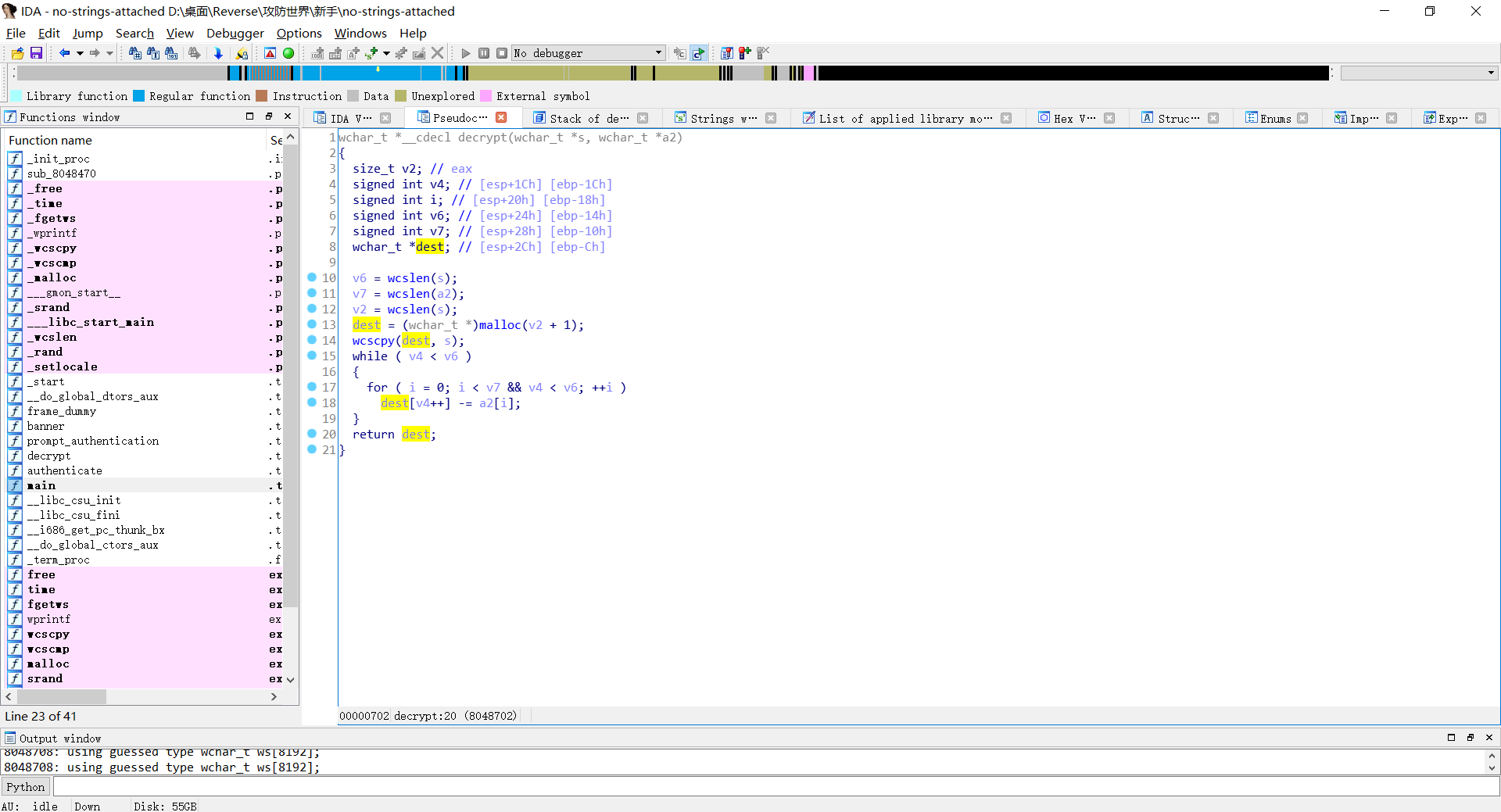Click the External symbol pink swatch
The width and height of the screenshot is (1501, 812).
pyautogui.click(x=485, y=96)
